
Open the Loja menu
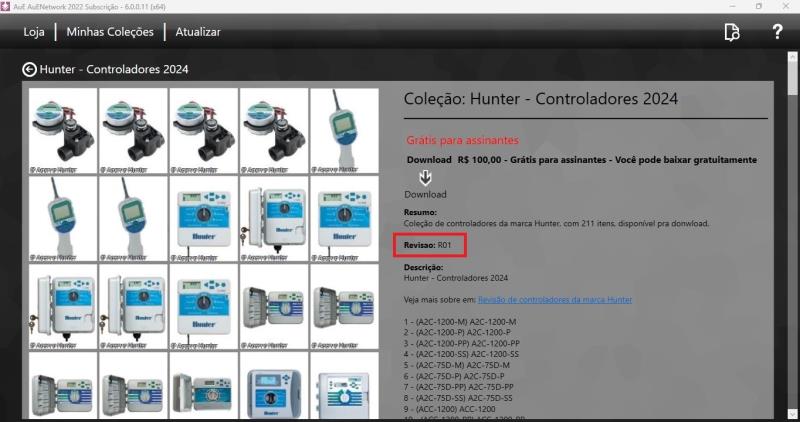tap(34, 32)
